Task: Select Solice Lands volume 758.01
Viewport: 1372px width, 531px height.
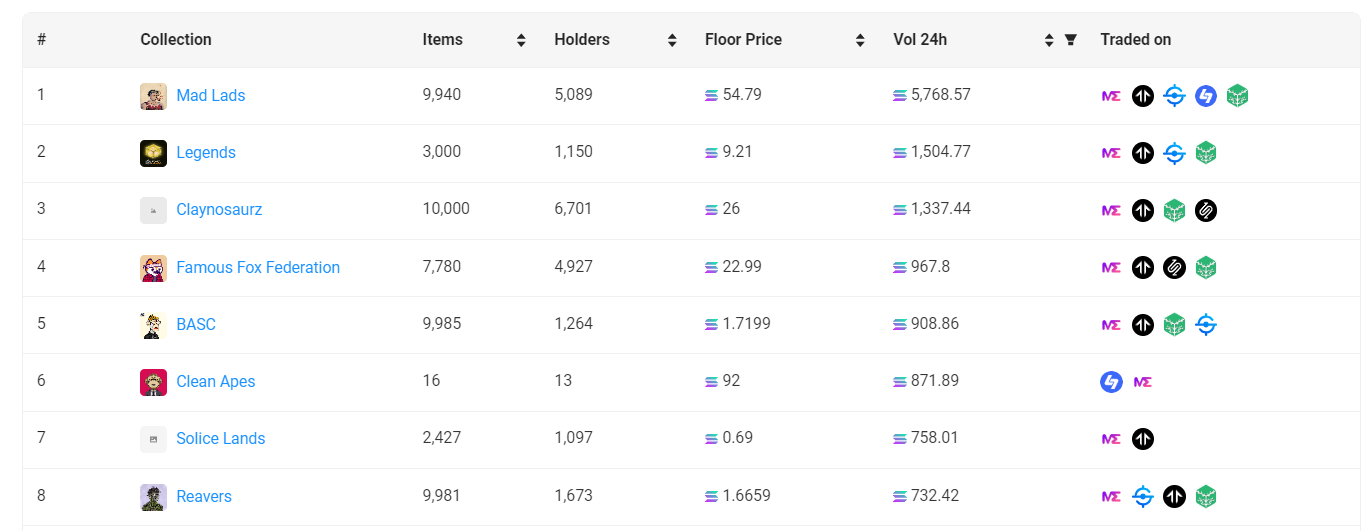Action: (935, 438)
